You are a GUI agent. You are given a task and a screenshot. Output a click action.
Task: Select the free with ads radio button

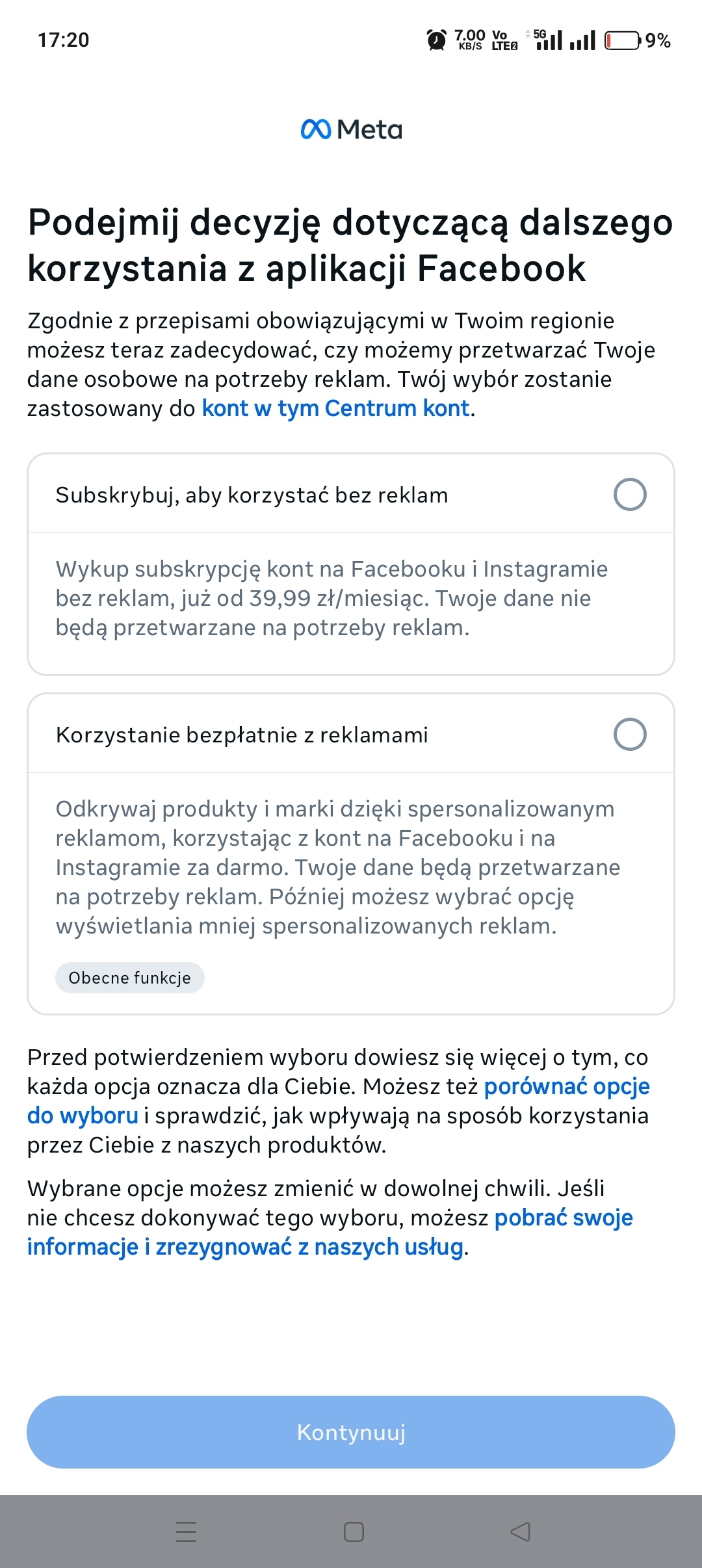point(629,735)
